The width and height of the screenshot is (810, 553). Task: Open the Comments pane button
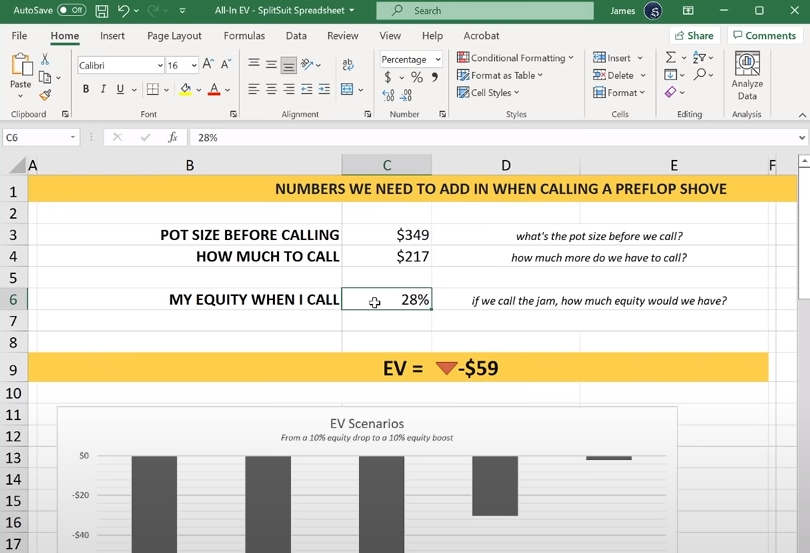coord(764,36)
